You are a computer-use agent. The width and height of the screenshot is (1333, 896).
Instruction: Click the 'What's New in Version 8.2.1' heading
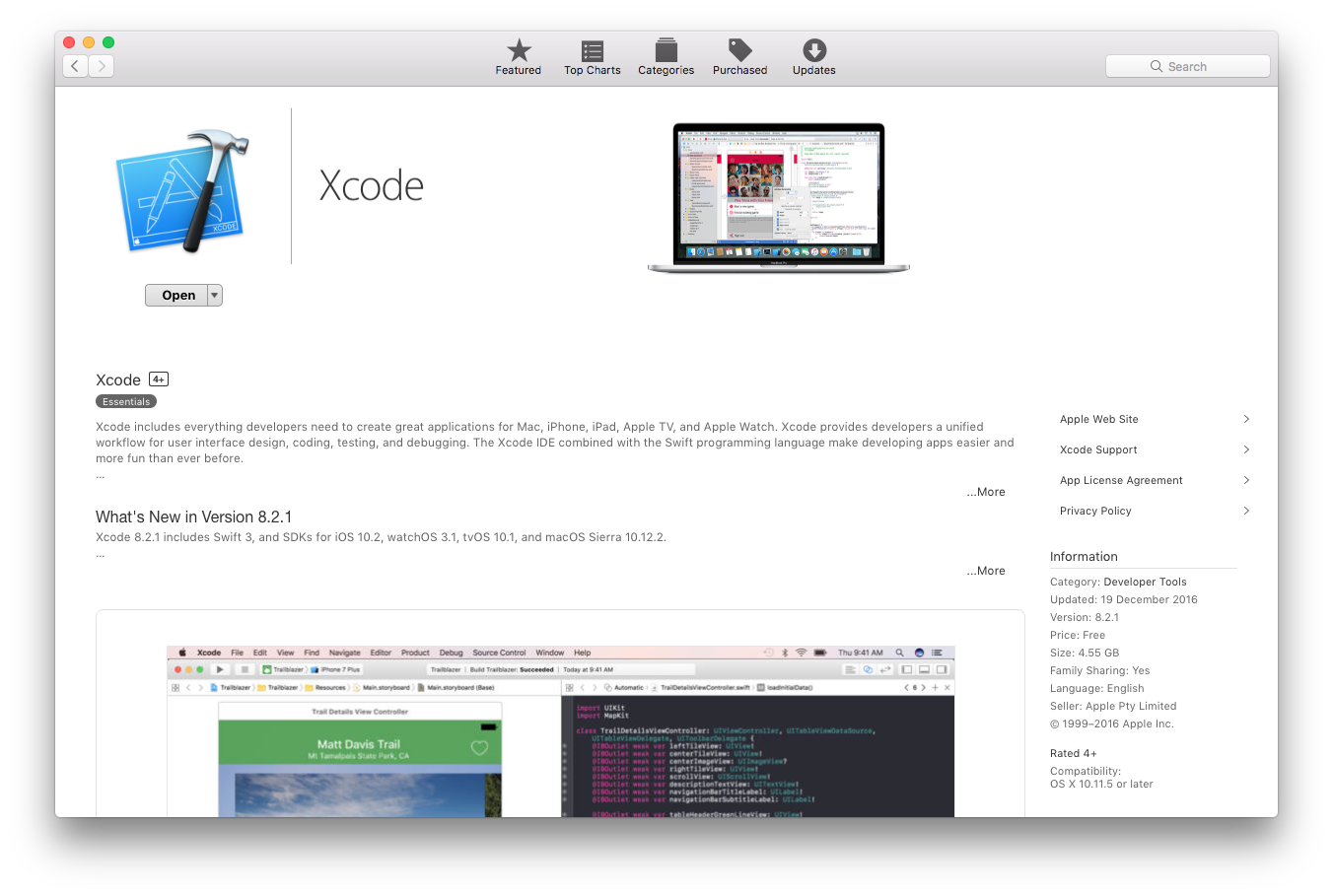[x=193, y=517]
